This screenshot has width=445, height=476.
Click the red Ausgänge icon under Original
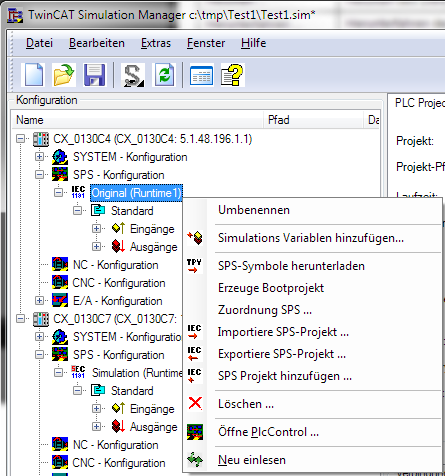[118, 246]
